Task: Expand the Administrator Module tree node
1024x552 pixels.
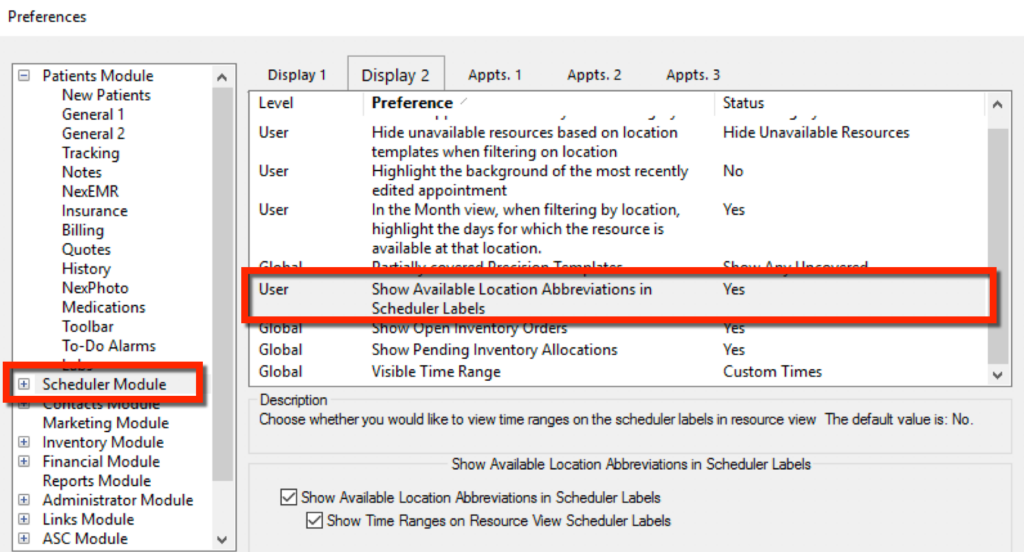Action: click(24, 500)
